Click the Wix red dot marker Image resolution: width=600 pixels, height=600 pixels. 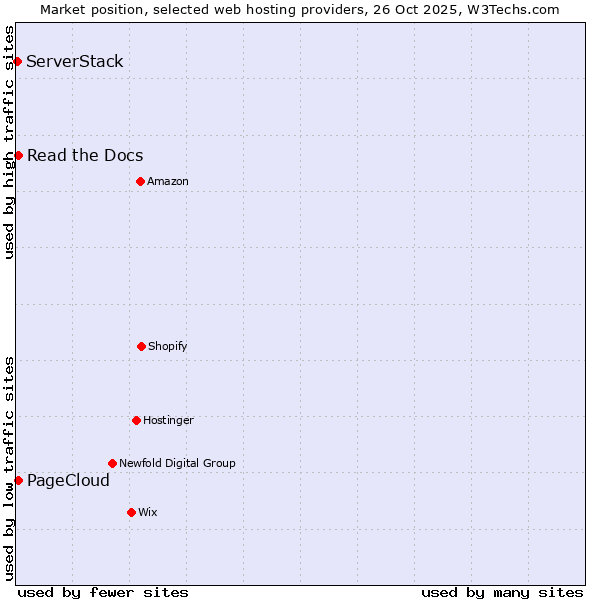pyautogui.click(x=131, y=512)
